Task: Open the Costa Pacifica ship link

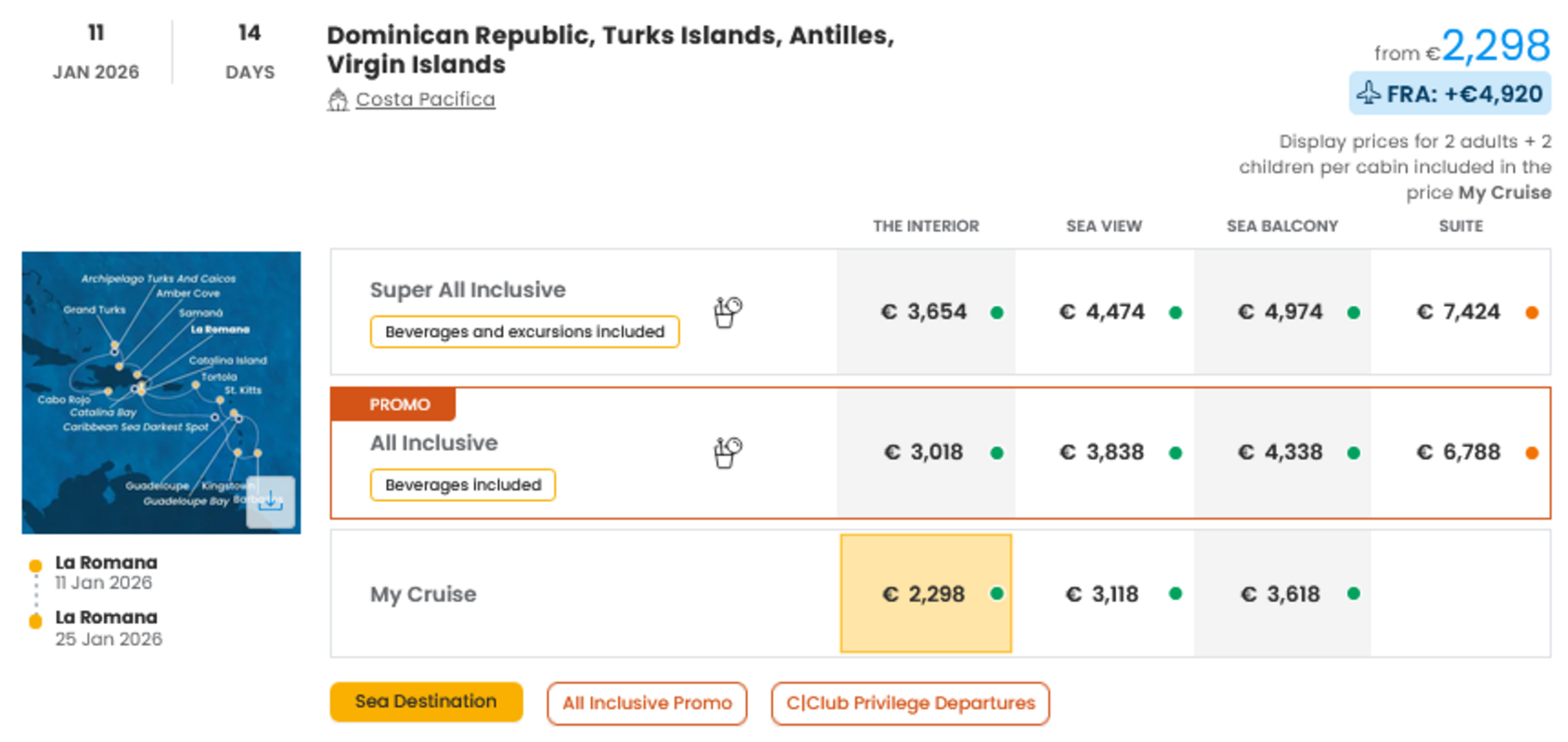Action: point(424,98)
